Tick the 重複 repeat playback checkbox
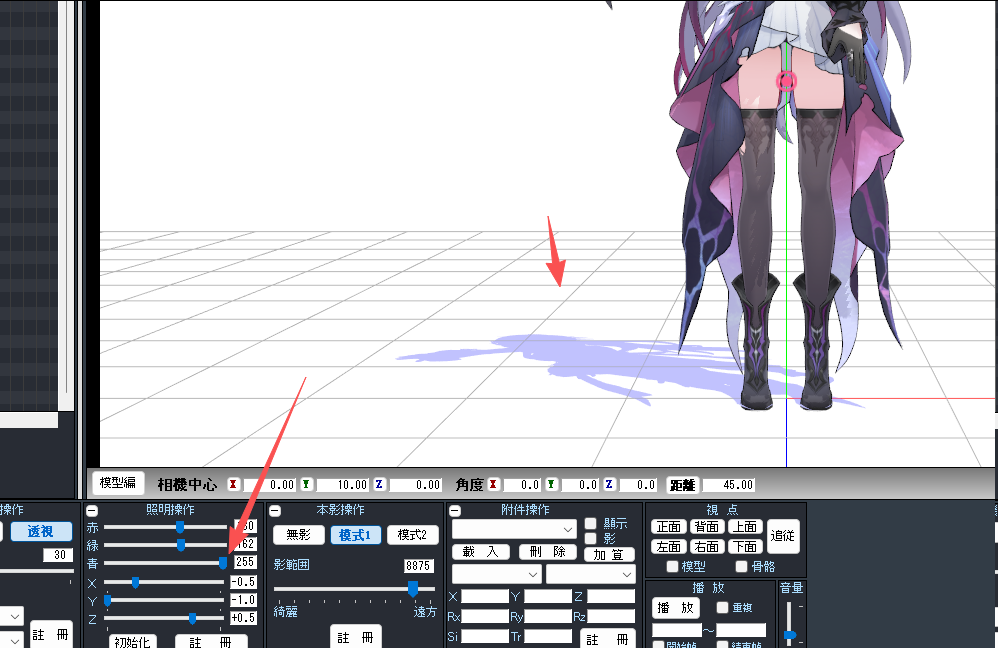The height and width of the screenshot is (648, 998). point(722,607)
